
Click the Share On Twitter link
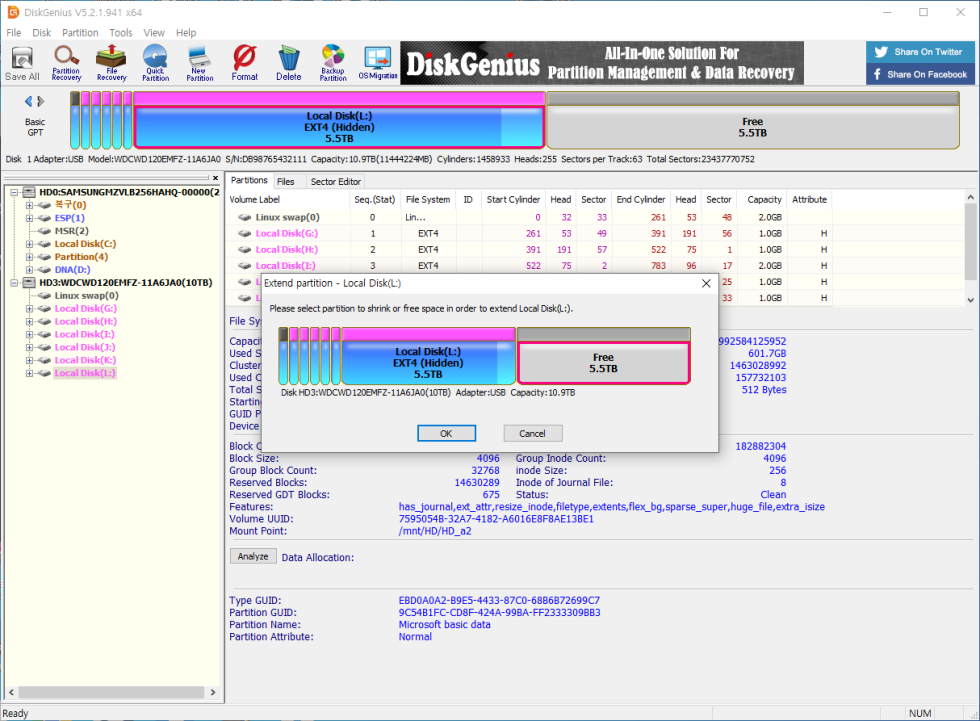[x=918, y=52]
